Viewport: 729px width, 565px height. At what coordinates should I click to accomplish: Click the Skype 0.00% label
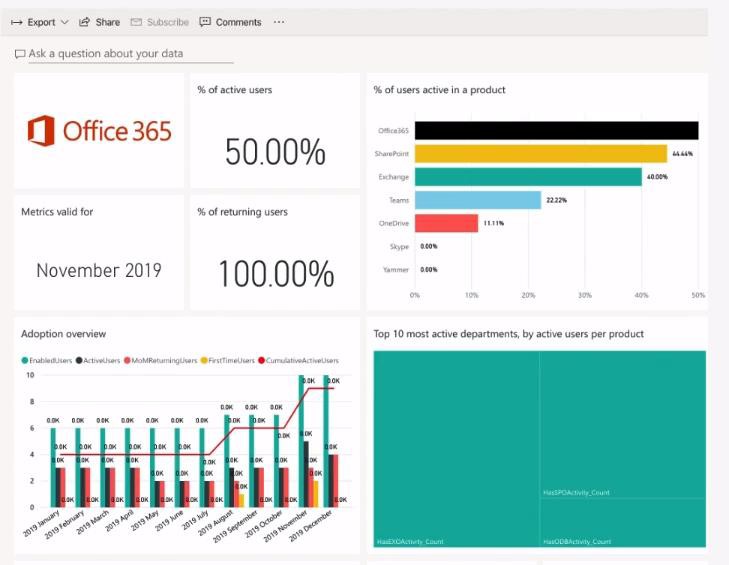pyautogui.click(x=429, y=246)
